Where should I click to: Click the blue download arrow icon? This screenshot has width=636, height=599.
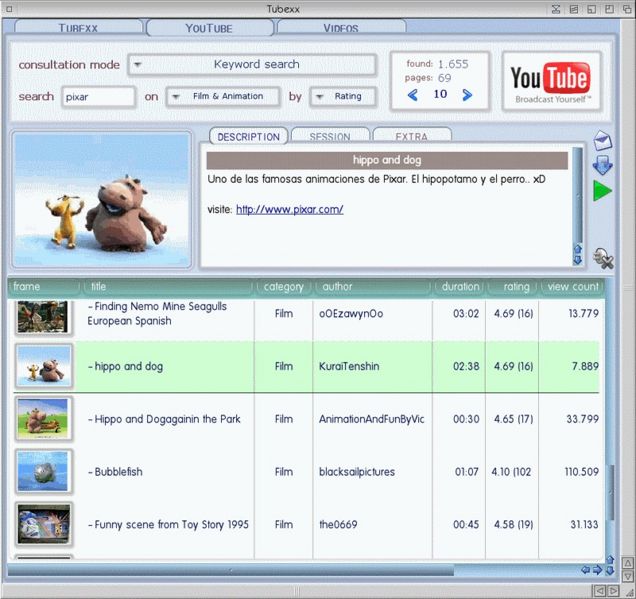click(602, 165)
